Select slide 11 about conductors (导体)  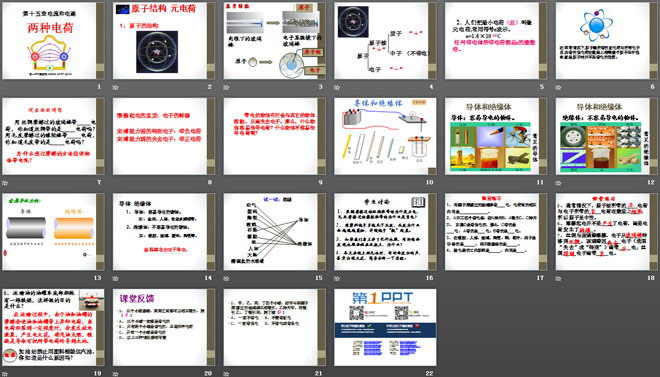[496, 136]
